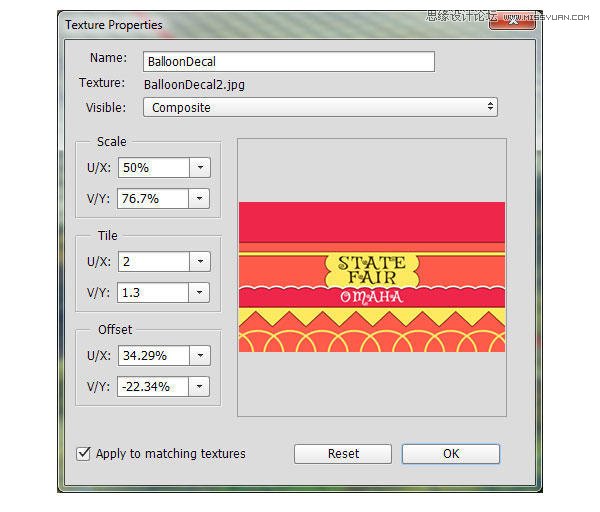Expand the Scale V/Y dropdown arrow
Image resolution: width=600 pixels, height=512 pixels.
(199, 198)
